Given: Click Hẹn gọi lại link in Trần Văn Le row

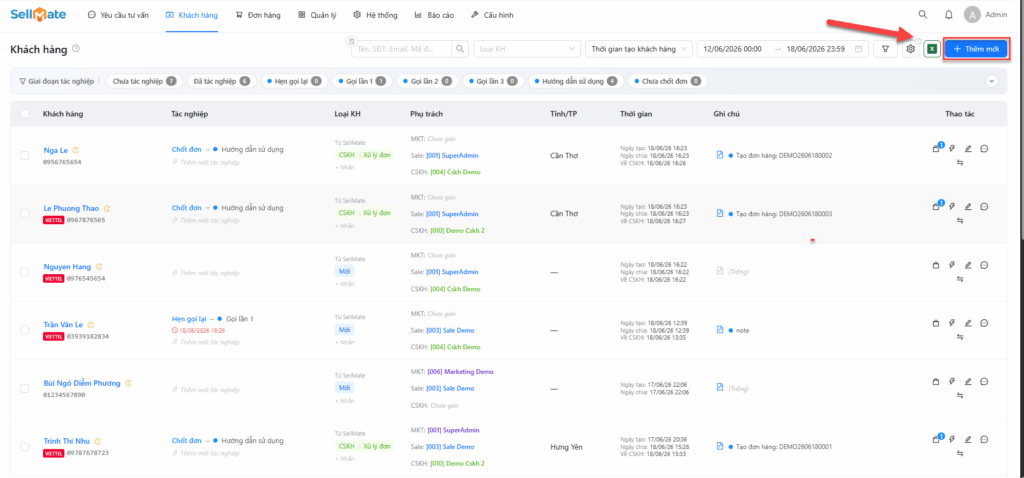Looking at the screenshot, I should (x=189, y=319).
